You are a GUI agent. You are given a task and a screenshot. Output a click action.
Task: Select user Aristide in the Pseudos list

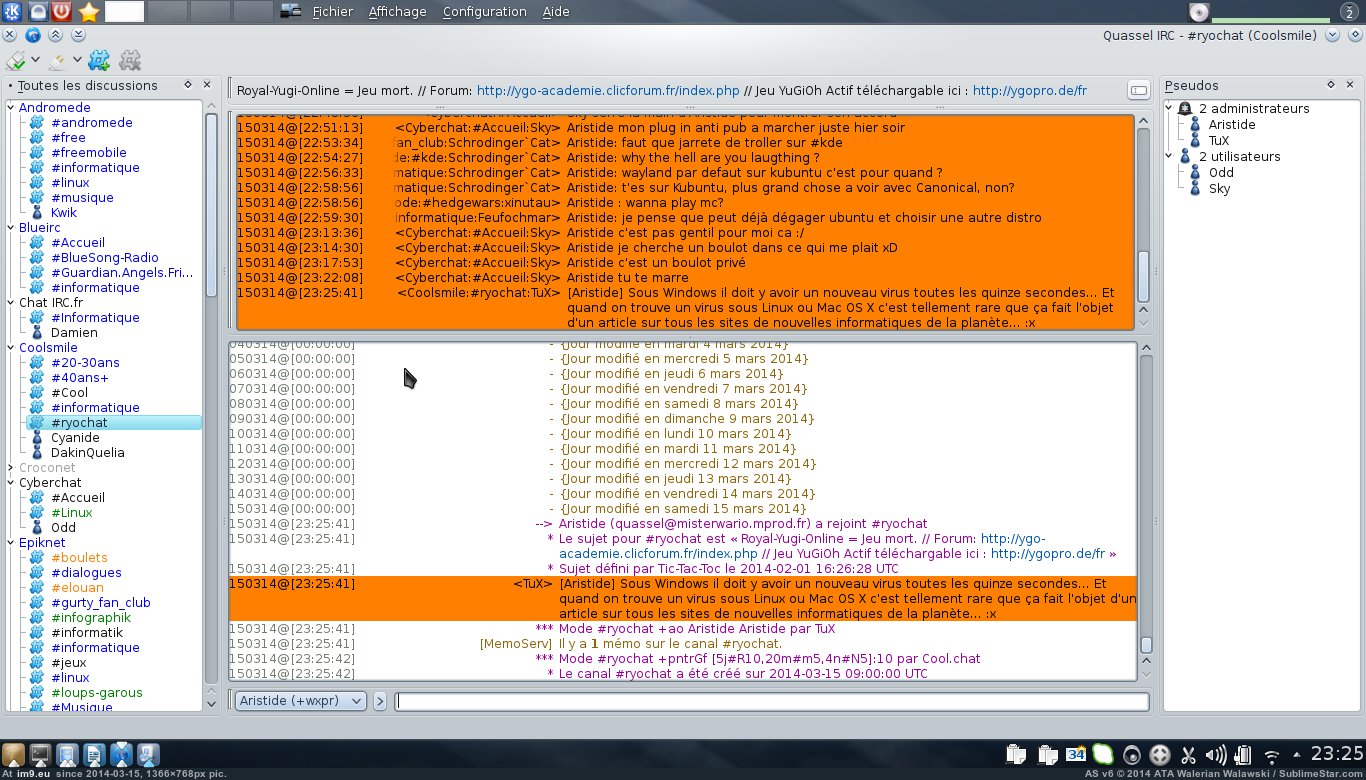1232,125
